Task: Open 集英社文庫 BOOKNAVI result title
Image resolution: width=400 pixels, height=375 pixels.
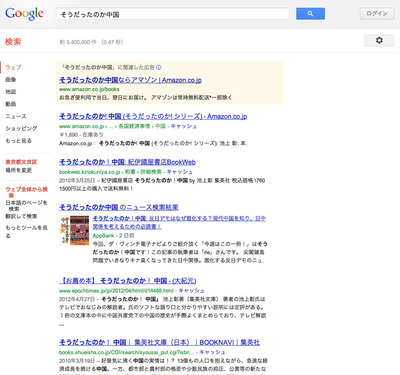Action: point(159,342)
